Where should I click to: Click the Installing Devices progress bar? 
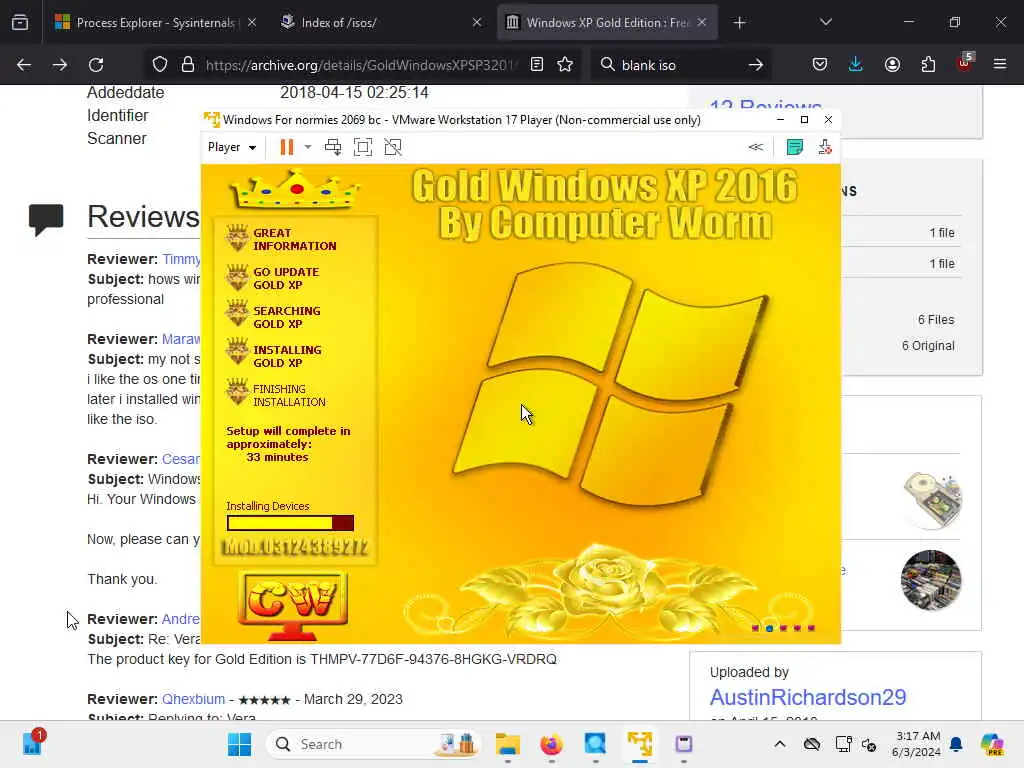click(291, 523)
